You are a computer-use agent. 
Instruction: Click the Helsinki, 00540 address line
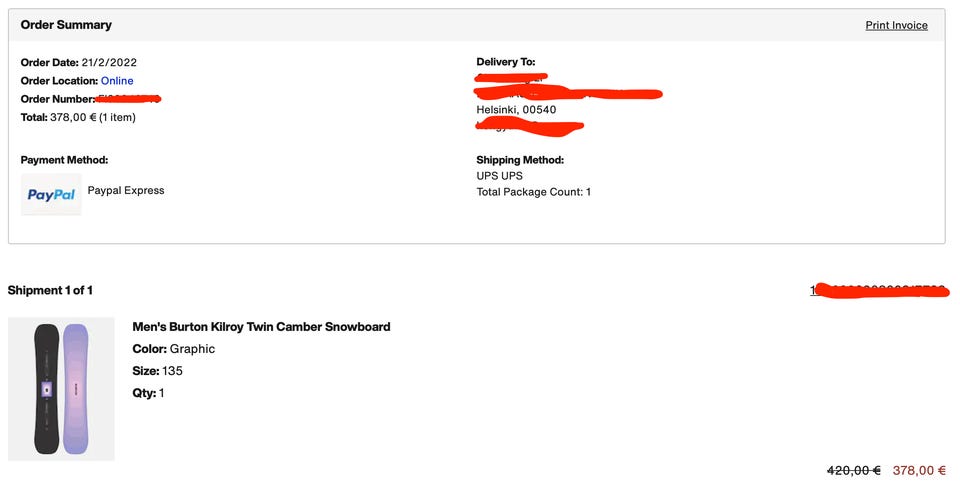click(x=516, y=110)
